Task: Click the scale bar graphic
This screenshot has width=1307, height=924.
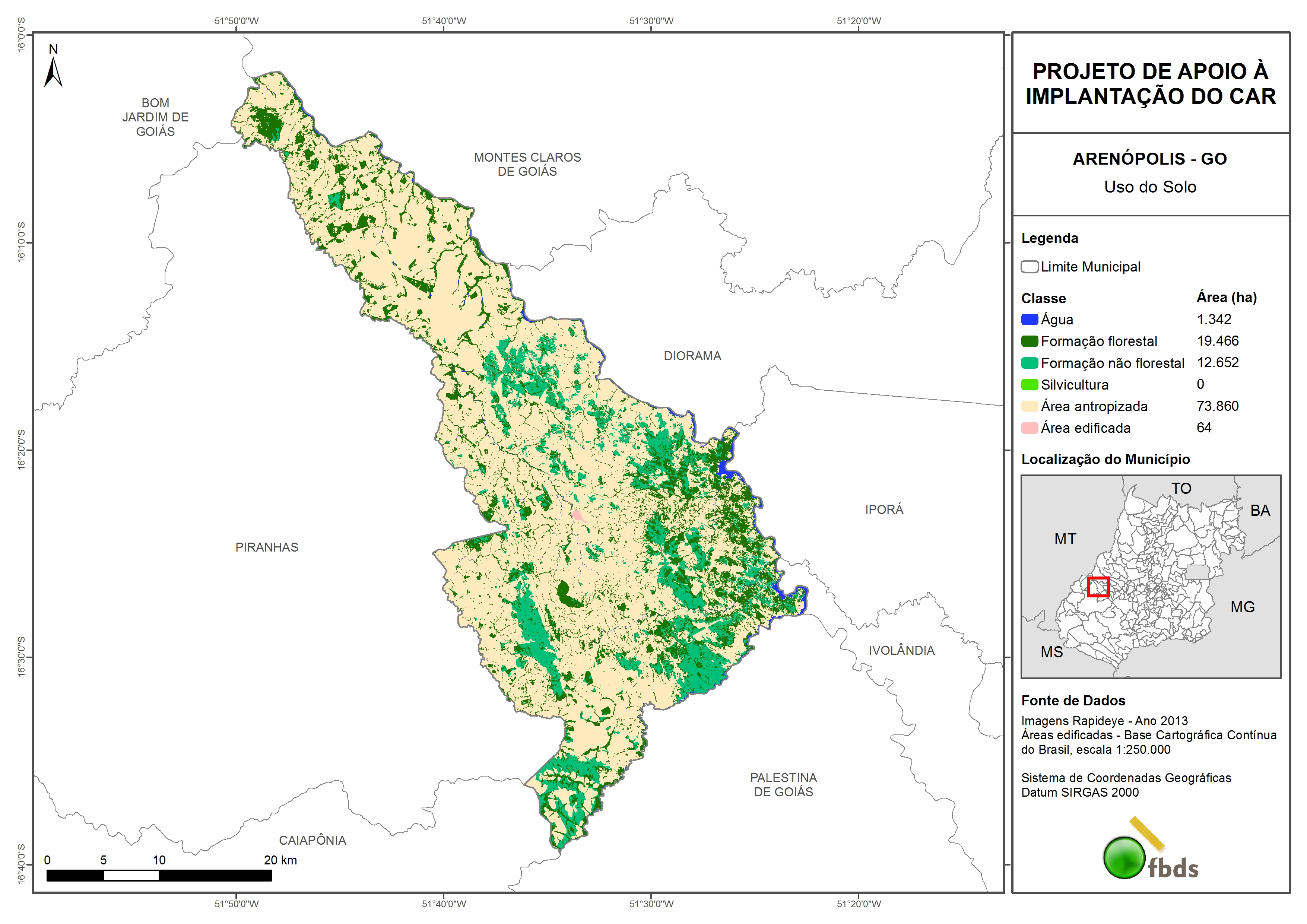Action: [159, 875]
